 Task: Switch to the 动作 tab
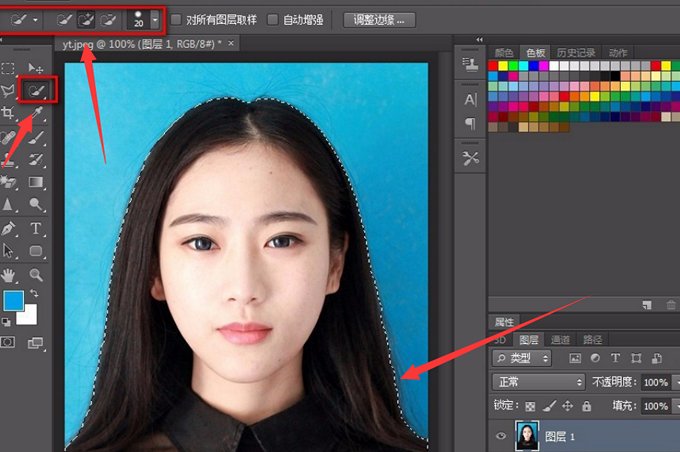pos(618,53)
